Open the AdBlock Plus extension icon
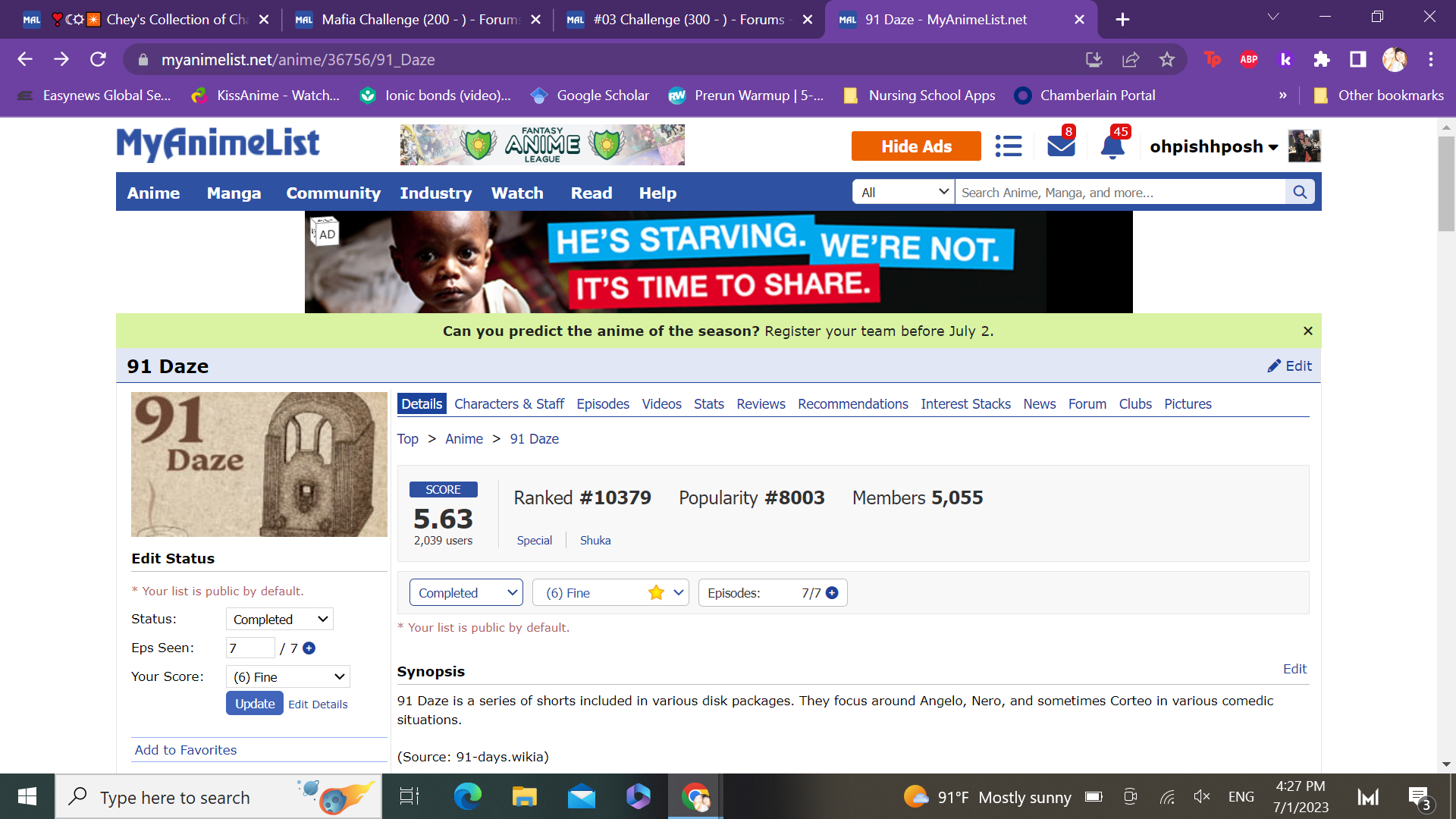The image size is (1456, 819). [x=1248, y=60]
